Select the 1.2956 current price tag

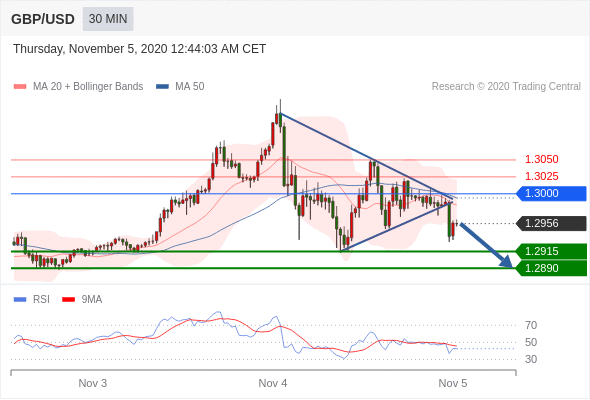tap(551, 224)
